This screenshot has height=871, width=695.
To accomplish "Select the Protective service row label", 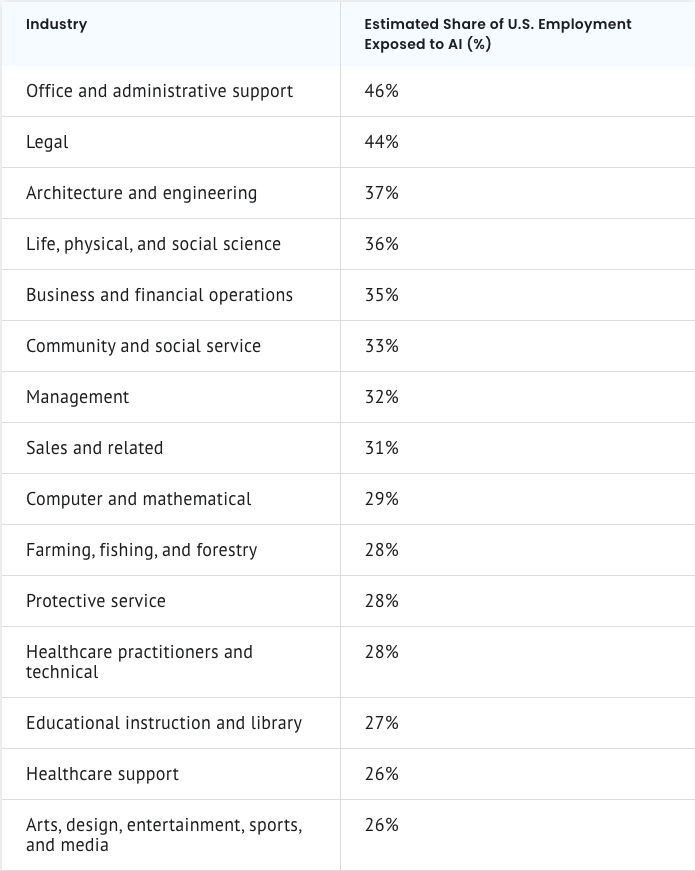I will [96, 601].
